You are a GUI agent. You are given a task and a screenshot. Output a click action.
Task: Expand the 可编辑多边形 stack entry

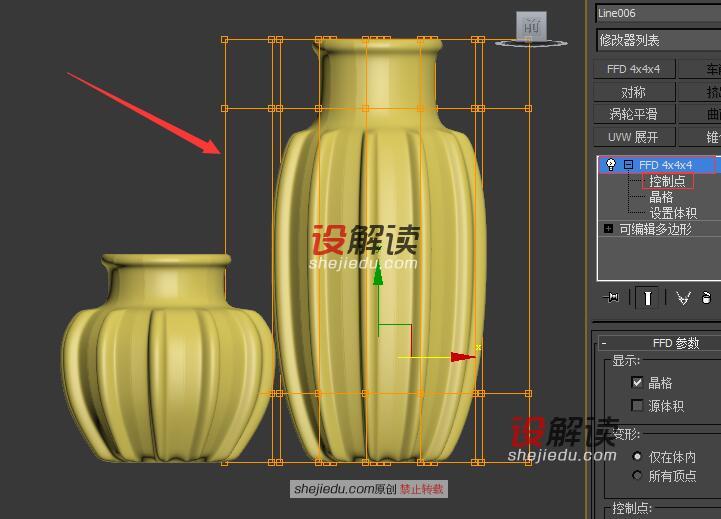608,228
